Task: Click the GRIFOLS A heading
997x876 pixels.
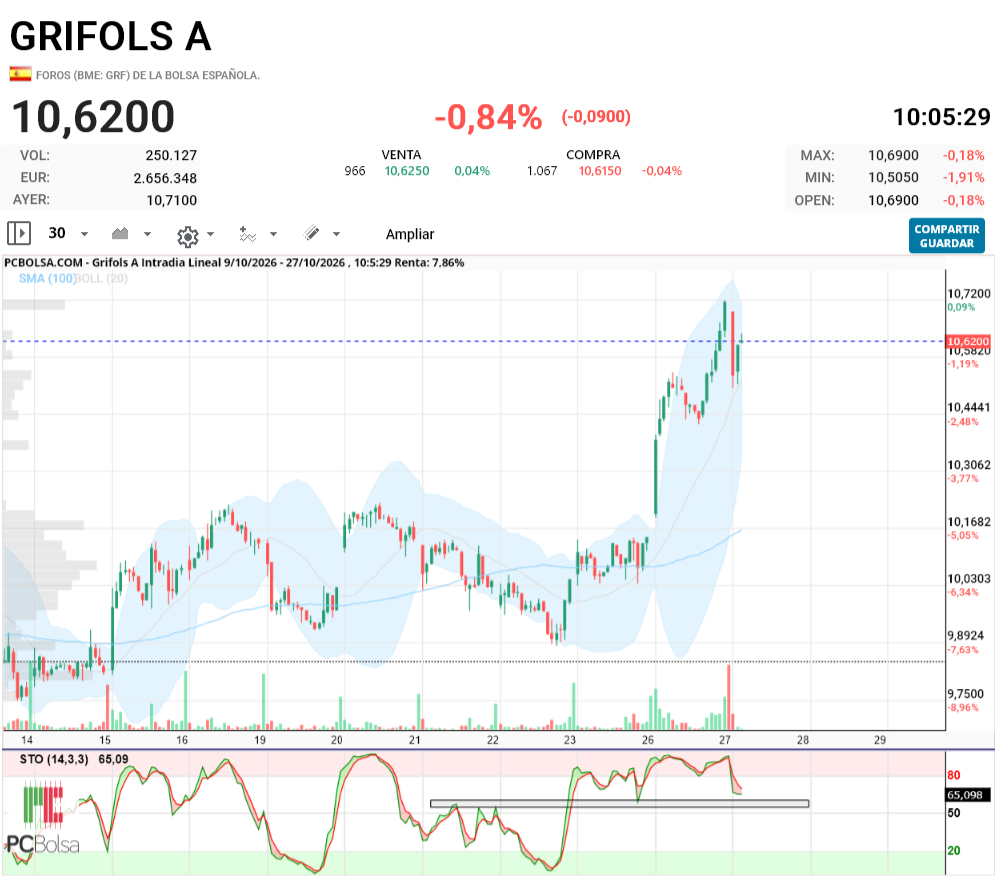Action: point(111,36)
